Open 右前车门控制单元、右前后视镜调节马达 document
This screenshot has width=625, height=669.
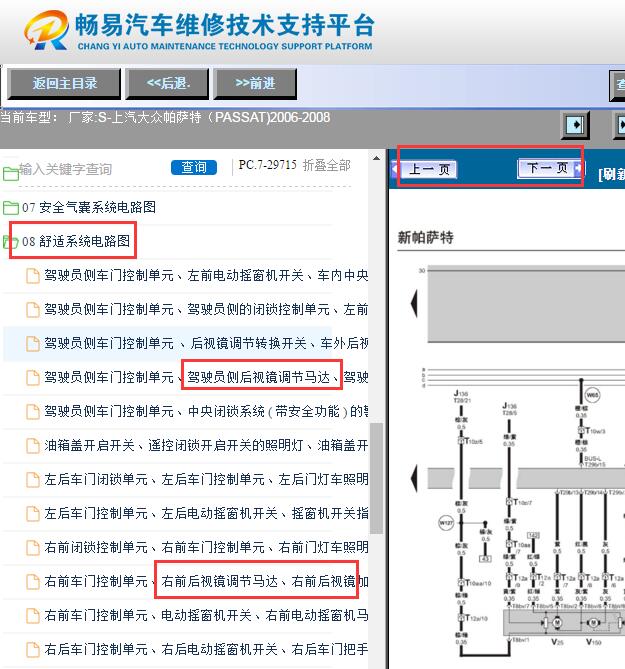(206, 582)
